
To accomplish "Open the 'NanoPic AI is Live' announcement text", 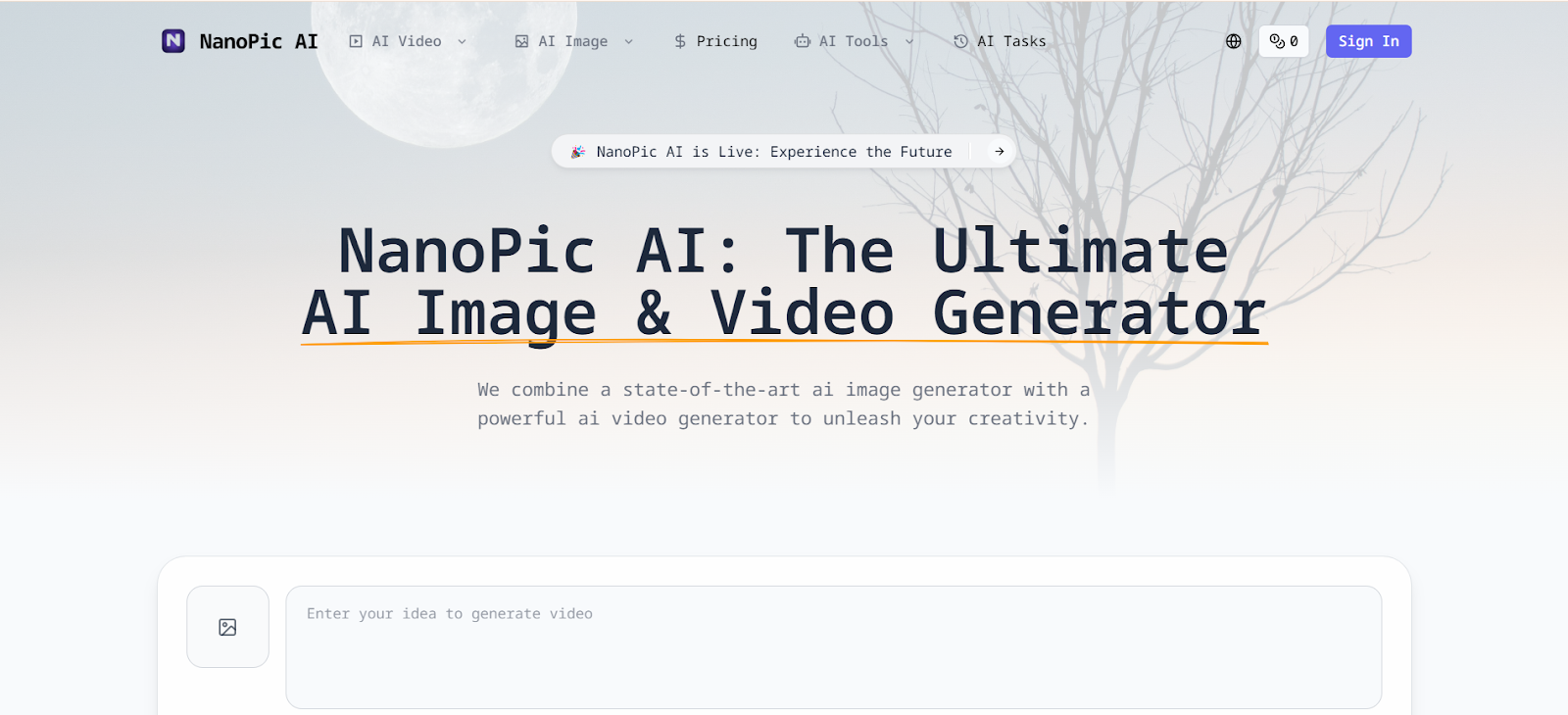I will click(x=773, y=152).
